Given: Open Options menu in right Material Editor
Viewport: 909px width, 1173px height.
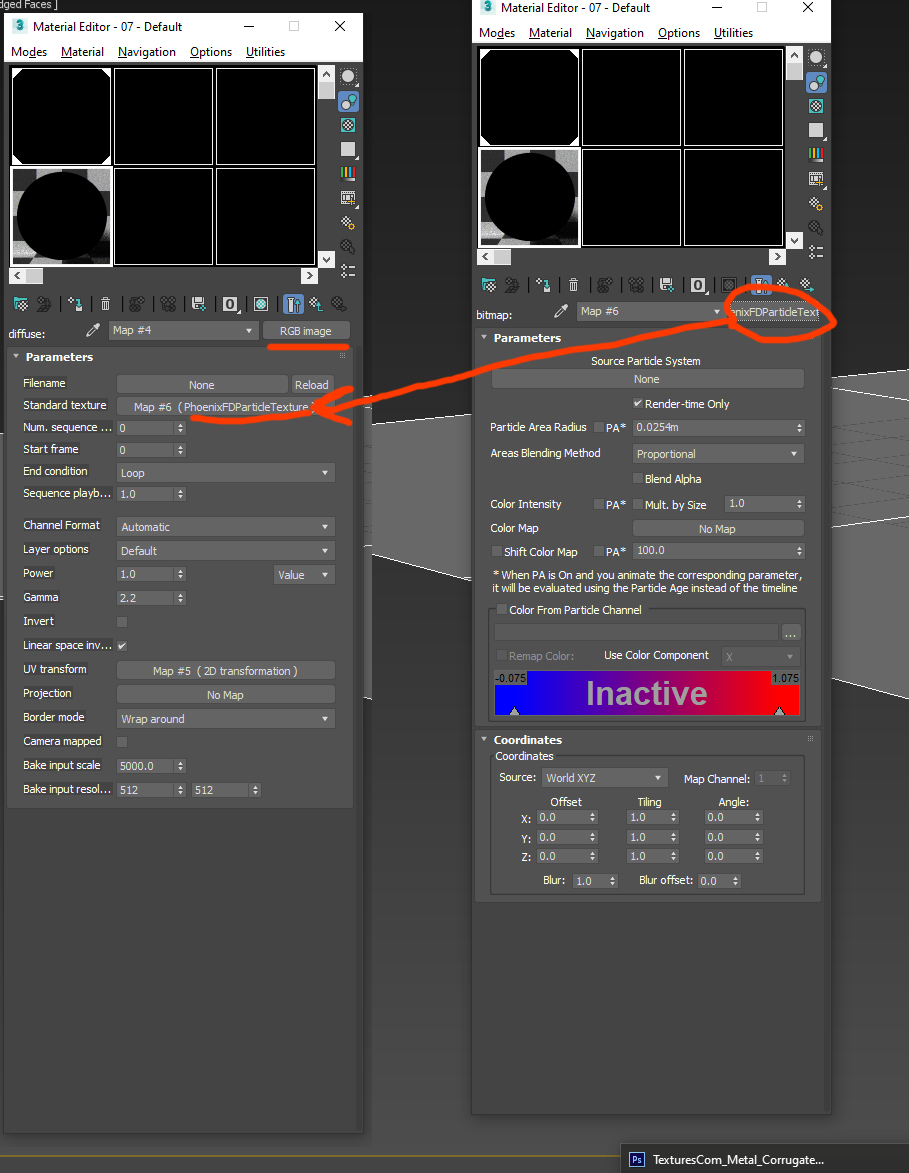Looking at the screenshot, I should (x=679, y=33).
